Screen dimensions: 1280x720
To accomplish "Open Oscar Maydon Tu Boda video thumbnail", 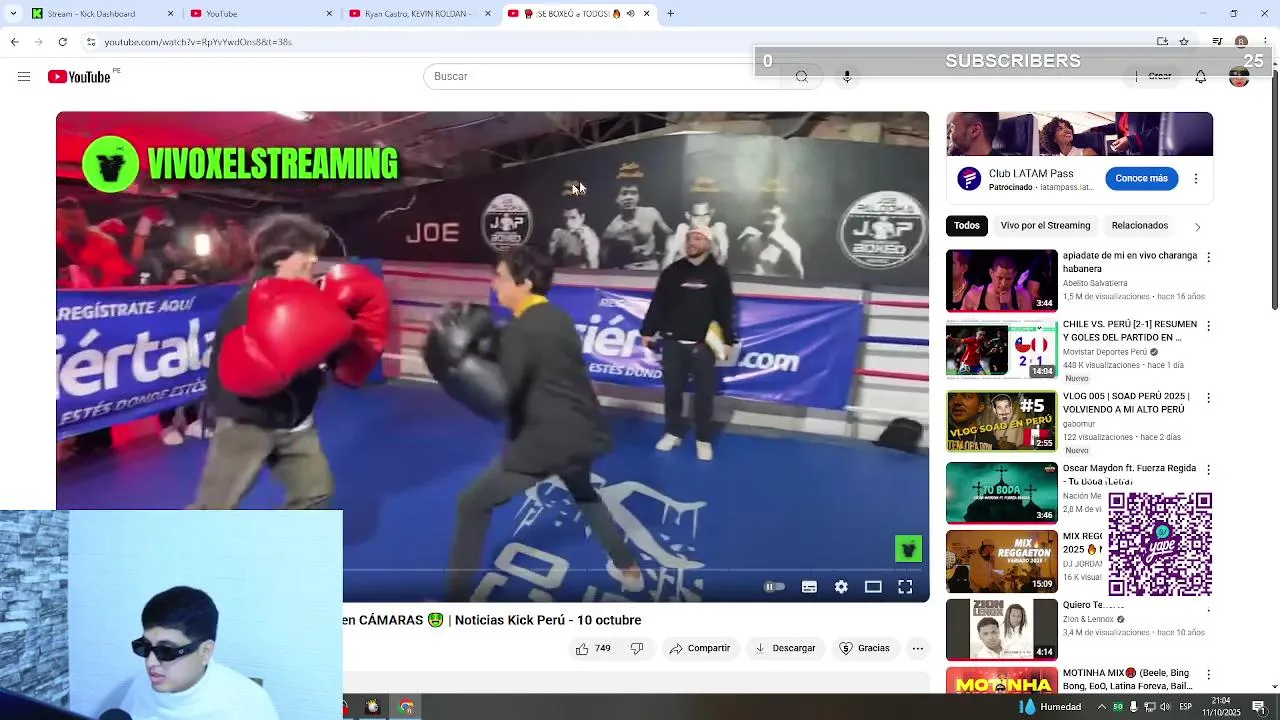I will pos(1001,492).
